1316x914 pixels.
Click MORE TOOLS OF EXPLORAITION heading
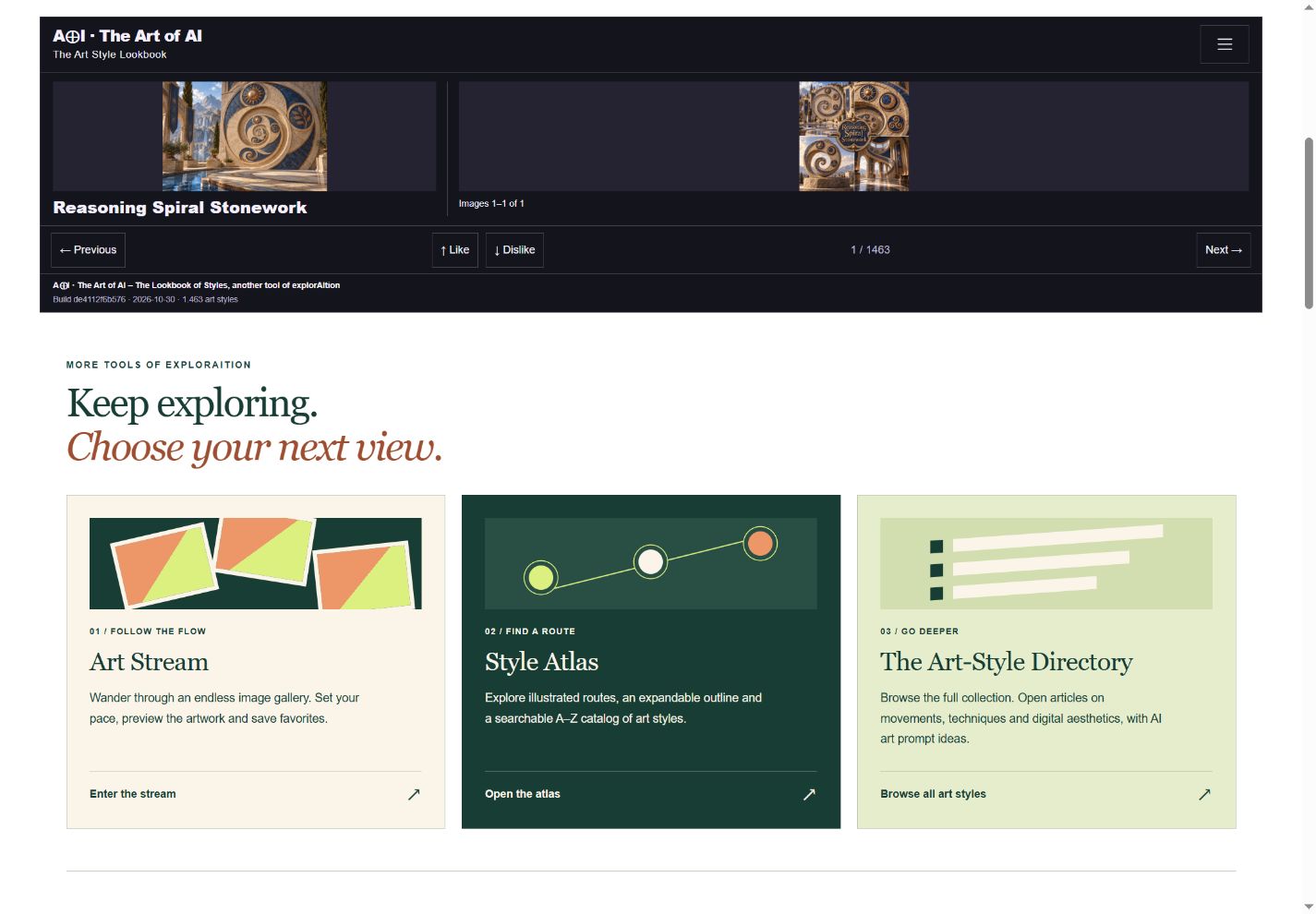[159, 365]
